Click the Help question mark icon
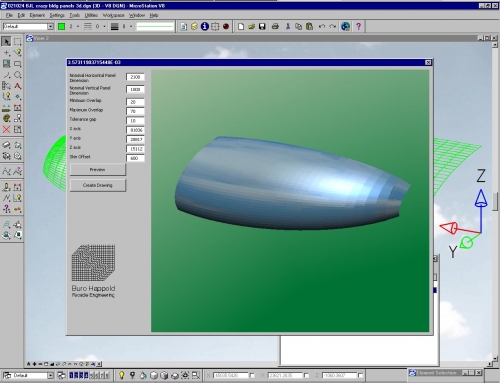The height and width of the screenshot is (383, 500). 359,26
